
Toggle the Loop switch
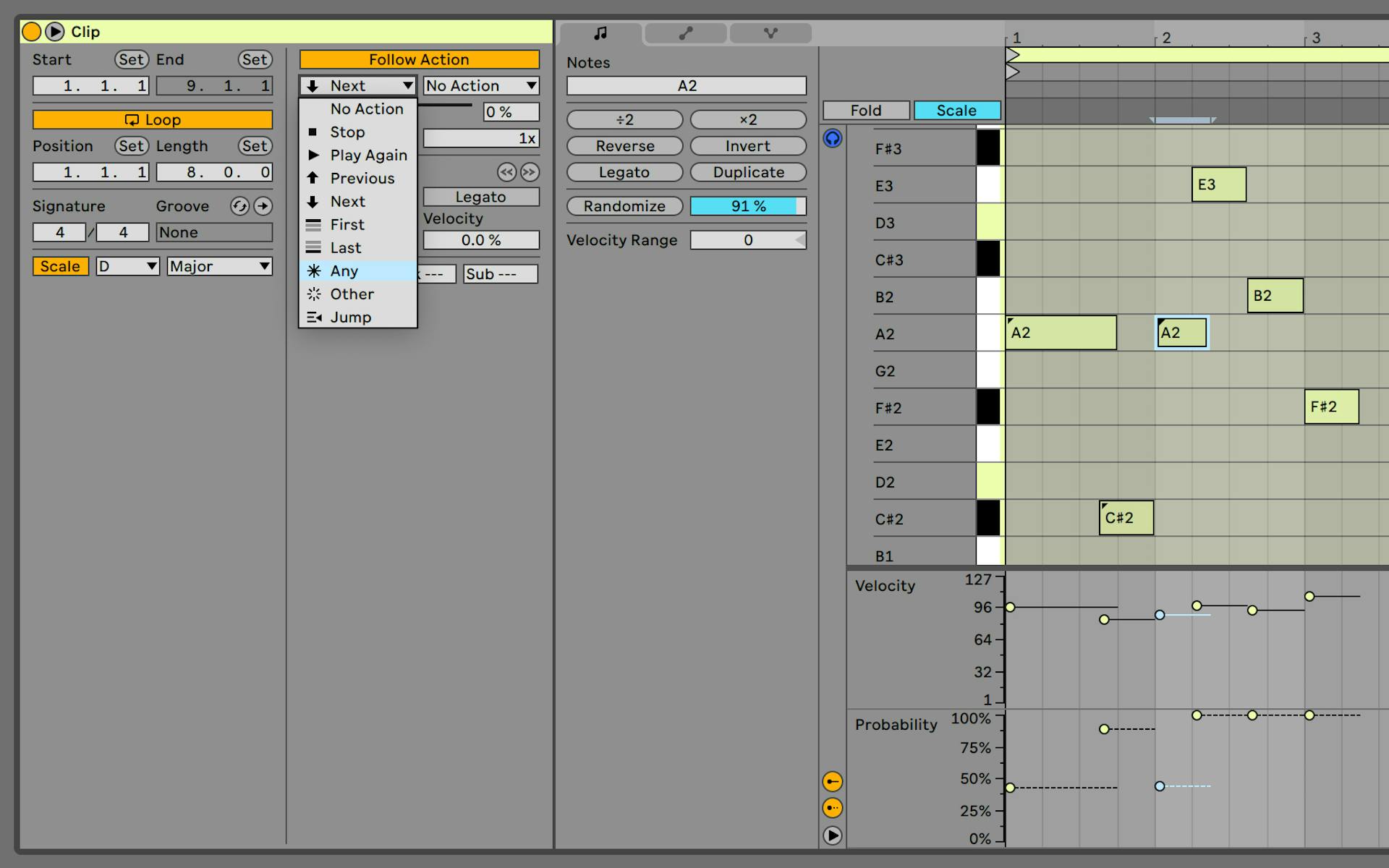[152, 119]
